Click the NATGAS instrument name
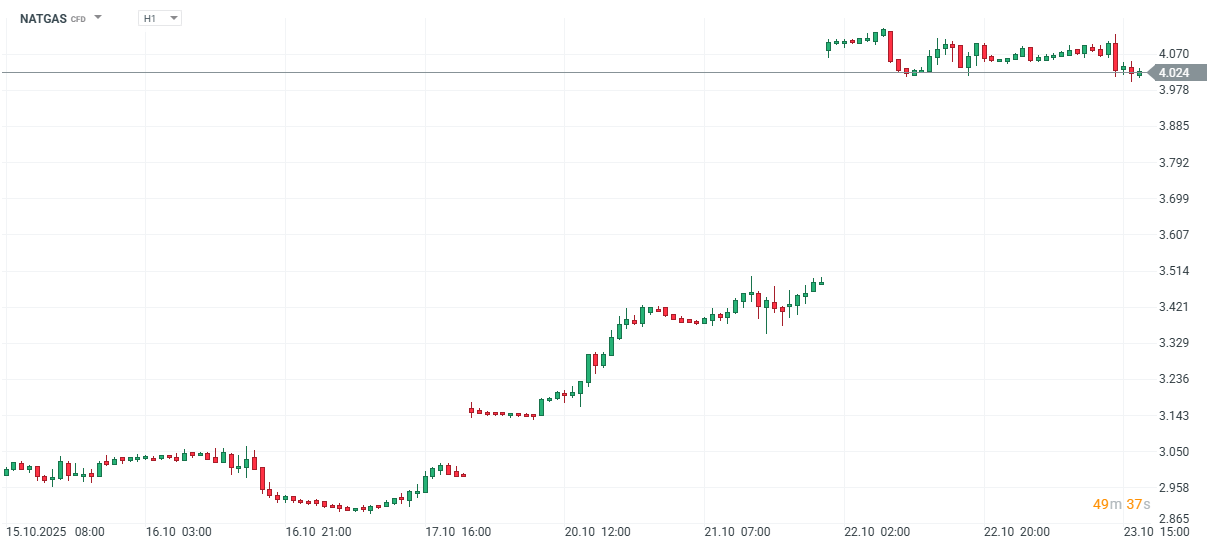This screenshot has height=549, width=1219. click(x=43, y=18)
